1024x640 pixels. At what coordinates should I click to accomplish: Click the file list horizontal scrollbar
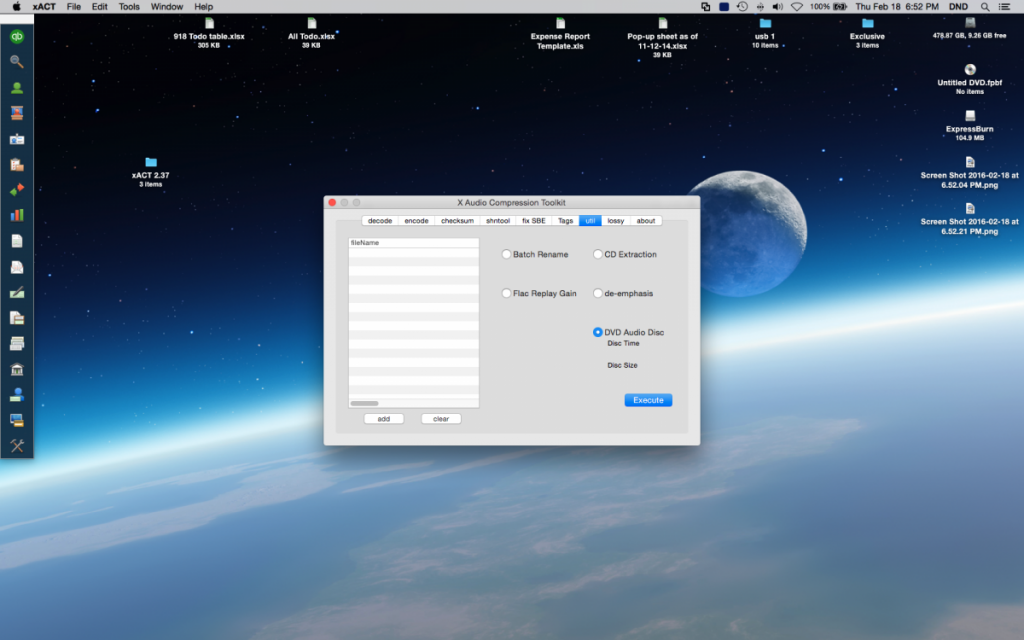tap(364, 403)
